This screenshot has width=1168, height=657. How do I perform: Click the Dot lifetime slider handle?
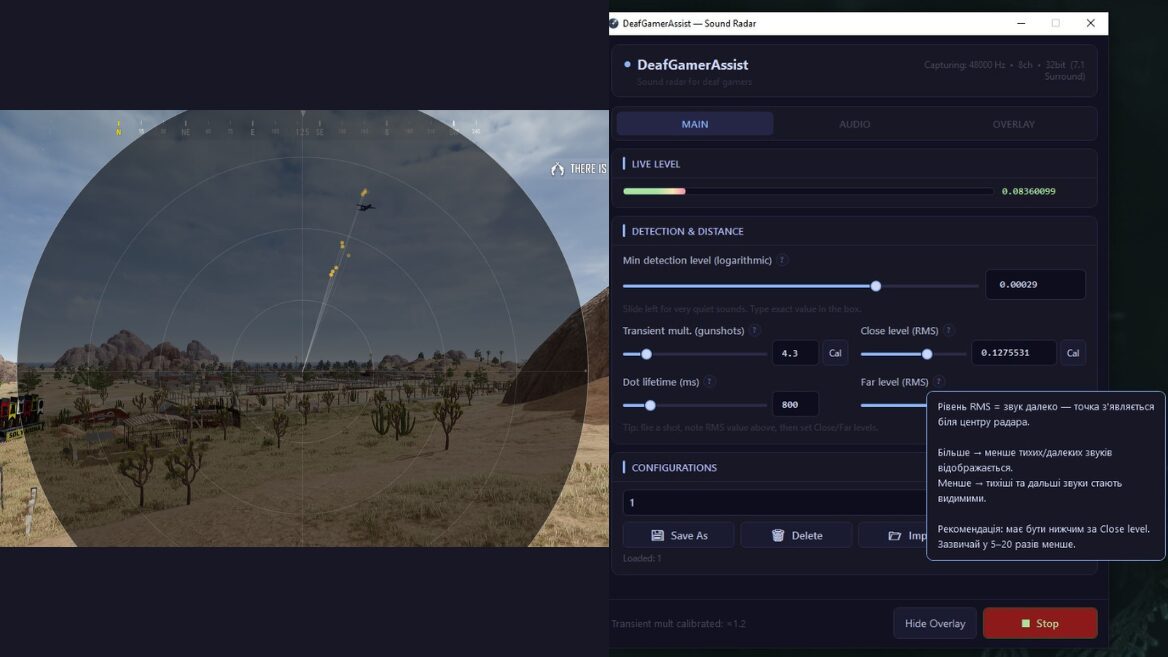[650, 405]
